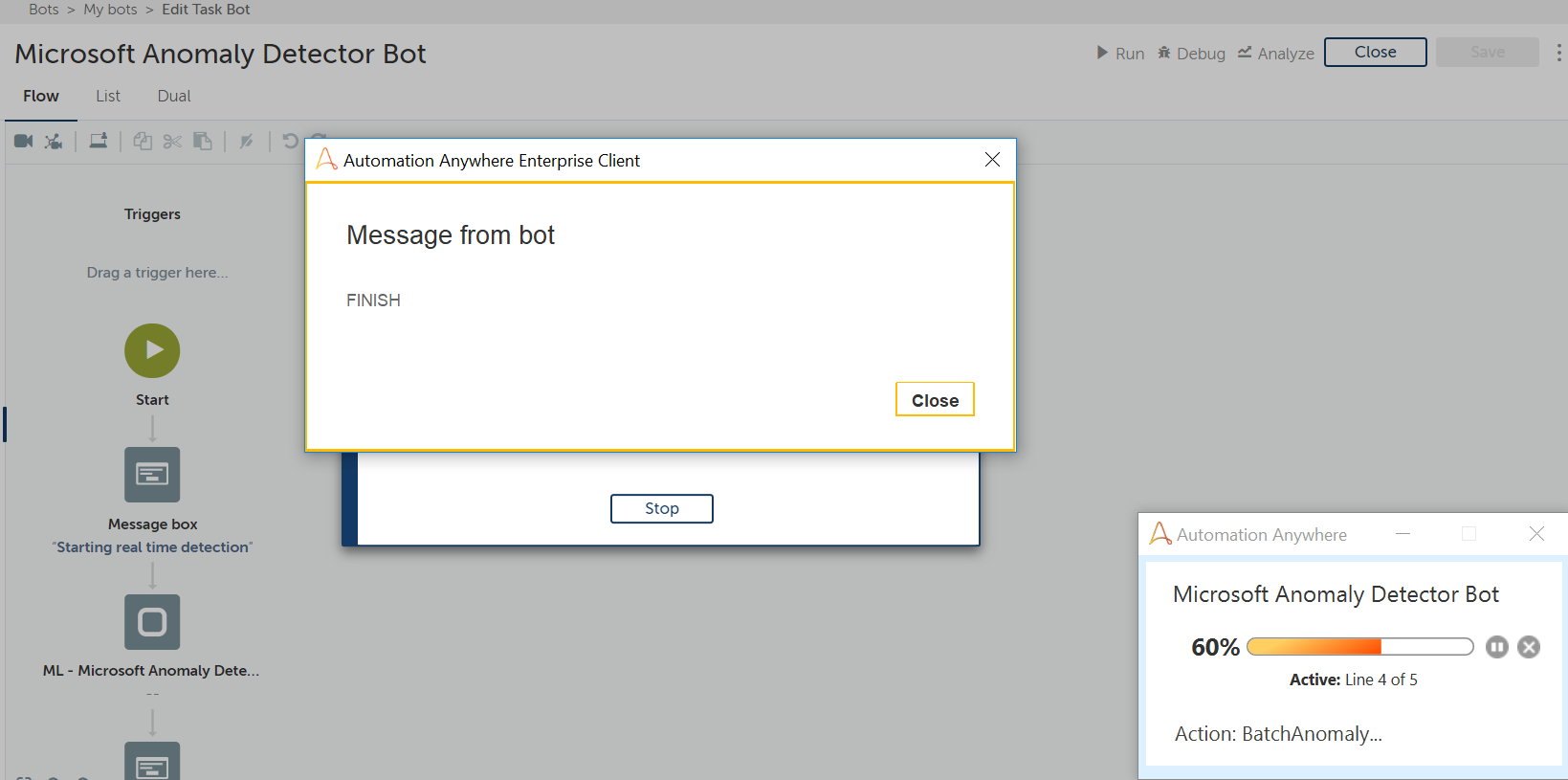Select the ML Microsoft Anomaly Detector node
The image size is (1568, 780).
(152, 622)
